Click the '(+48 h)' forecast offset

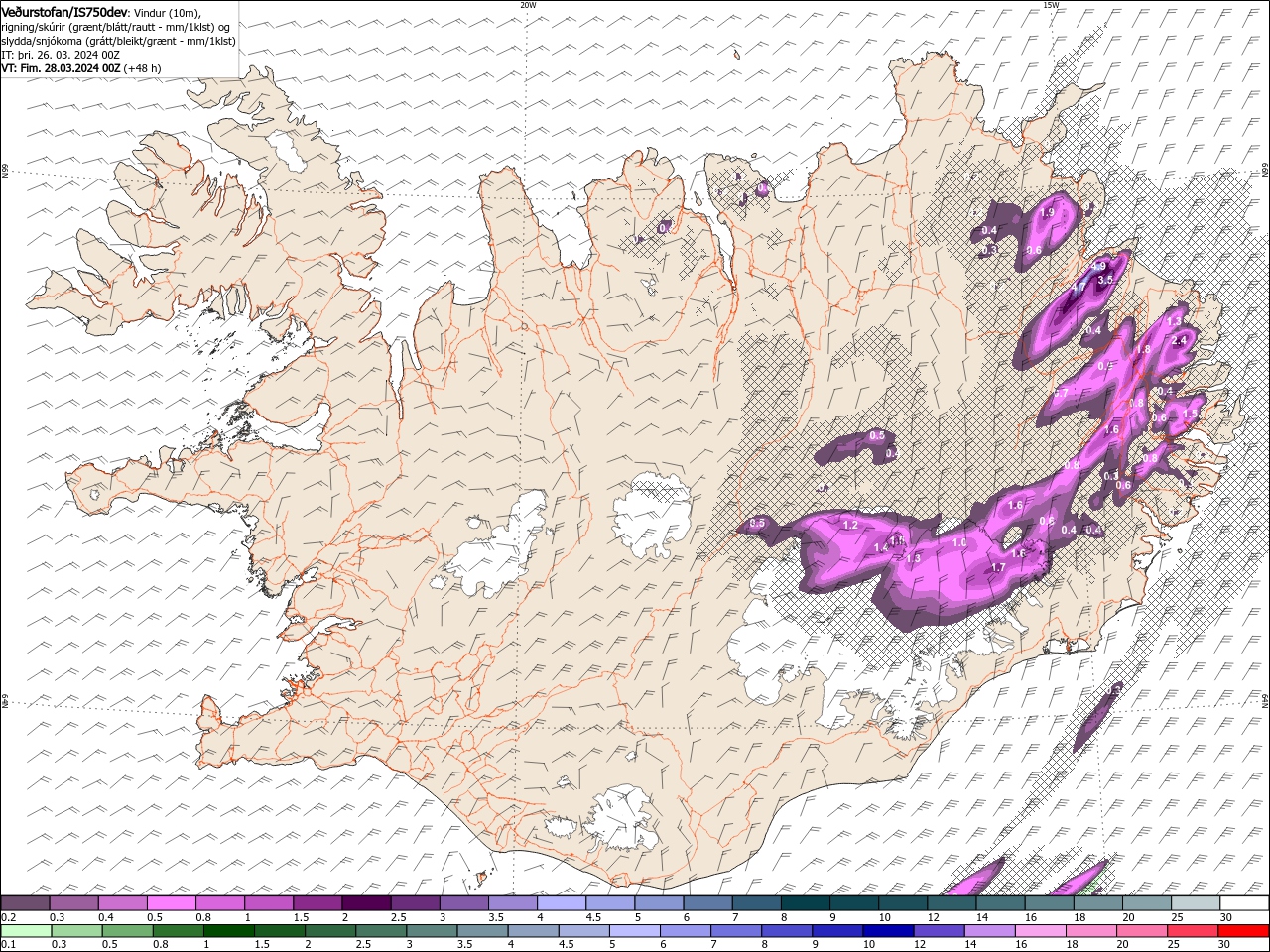[x=143, y=68]
